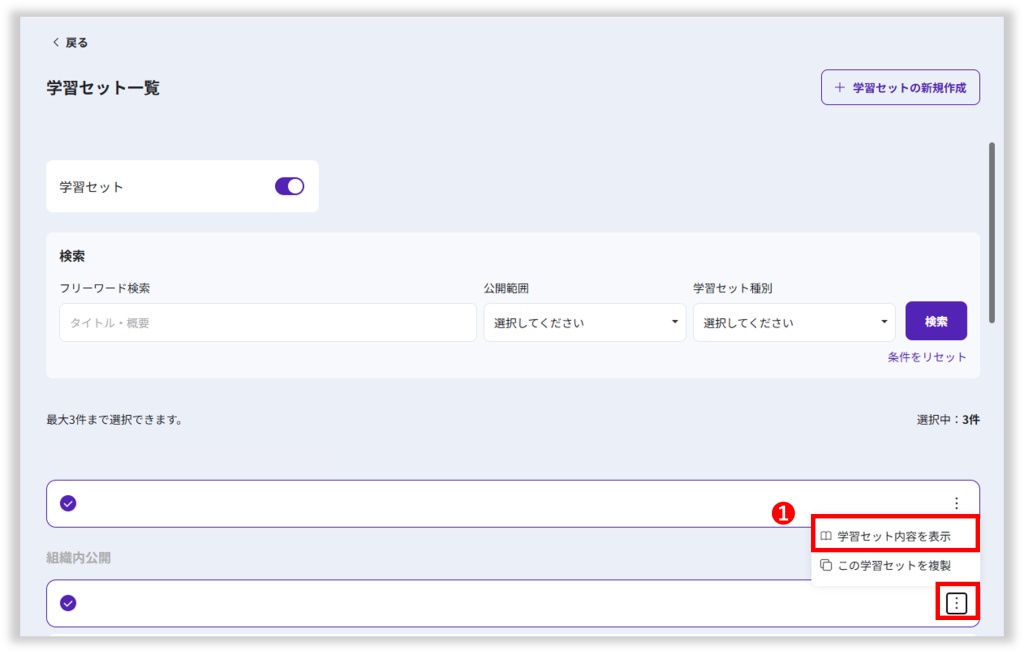
Task: Choose この学習セットを複製 menu entry
Action: [894, 565]
